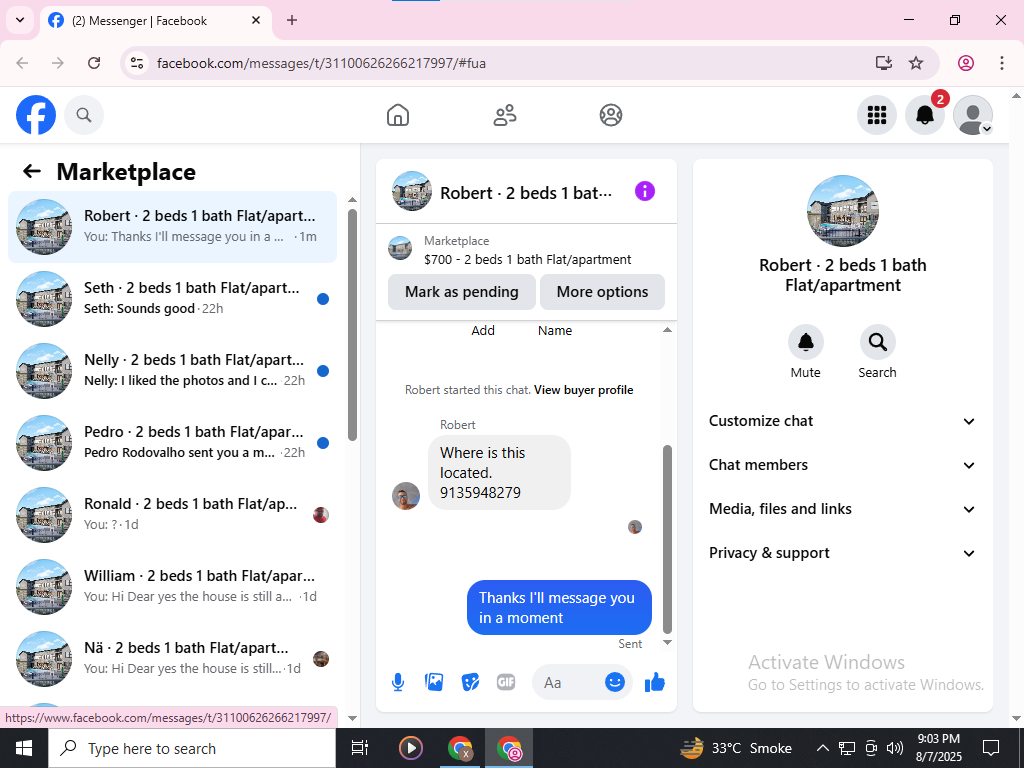Record a voice clip microphone icon
The width and height of the screenshot is (1024, 768).
pyautogui.click(x=398, y=682)
